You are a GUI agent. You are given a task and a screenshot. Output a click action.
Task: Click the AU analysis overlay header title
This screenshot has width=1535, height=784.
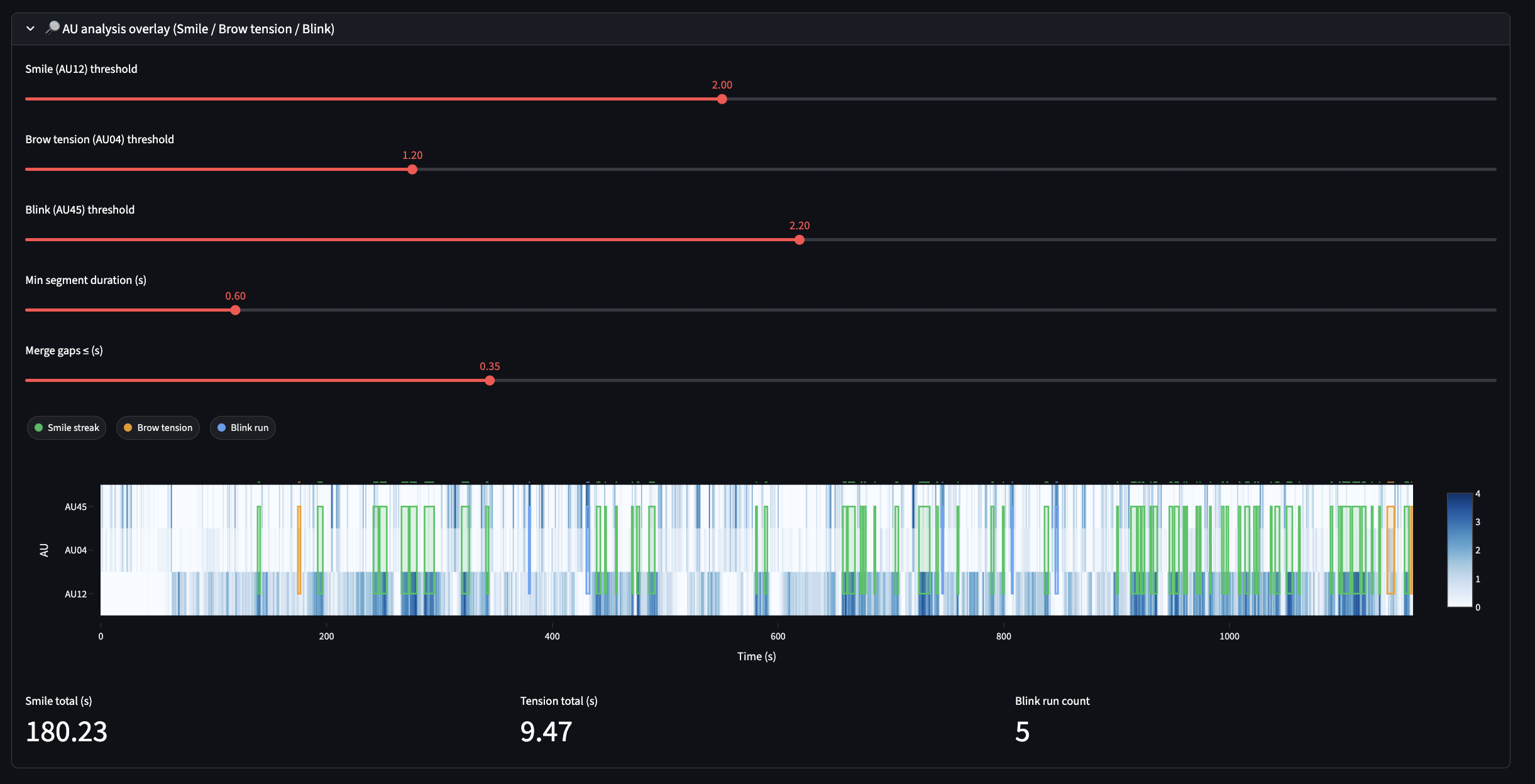click(198, 29)
